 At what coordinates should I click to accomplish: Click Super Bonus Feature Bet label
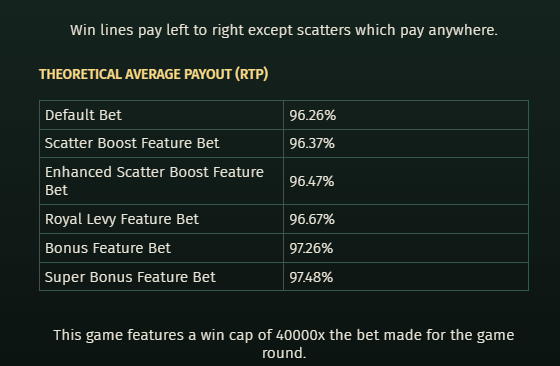130,277
